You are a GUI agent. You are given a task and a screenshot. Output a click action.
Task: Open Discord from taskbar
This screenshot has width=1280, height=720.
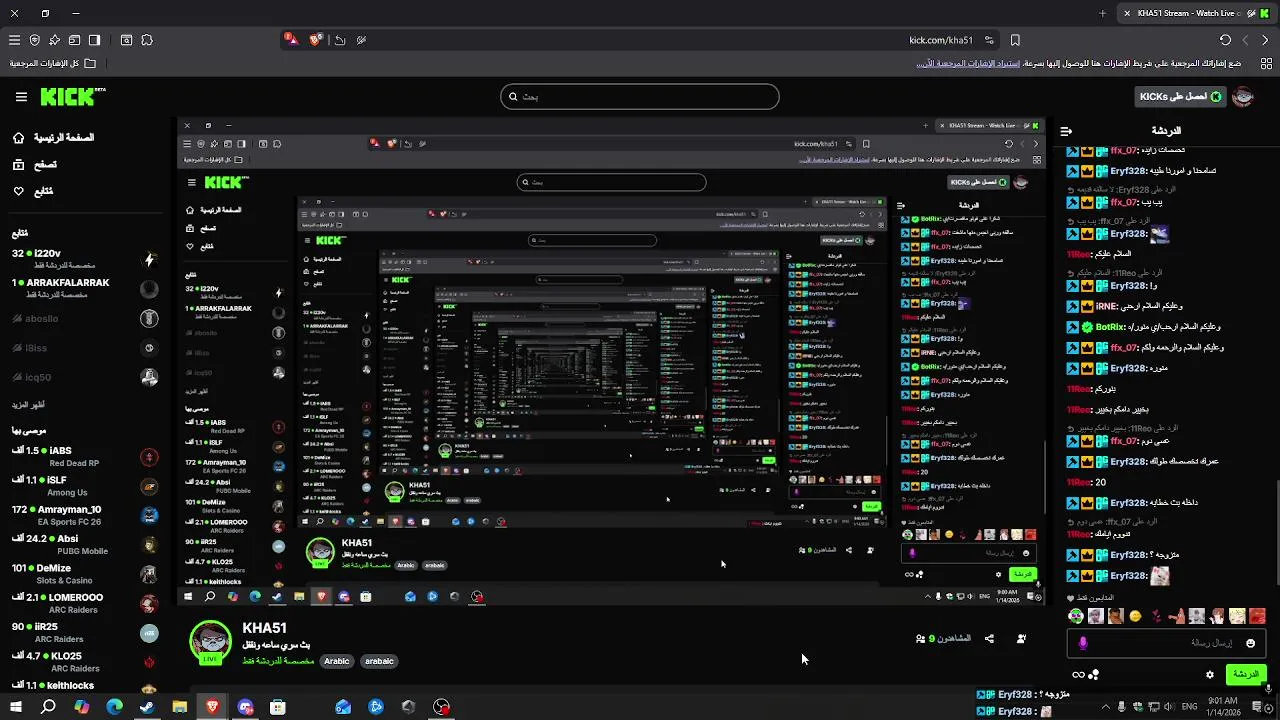[x=245, y=707]
